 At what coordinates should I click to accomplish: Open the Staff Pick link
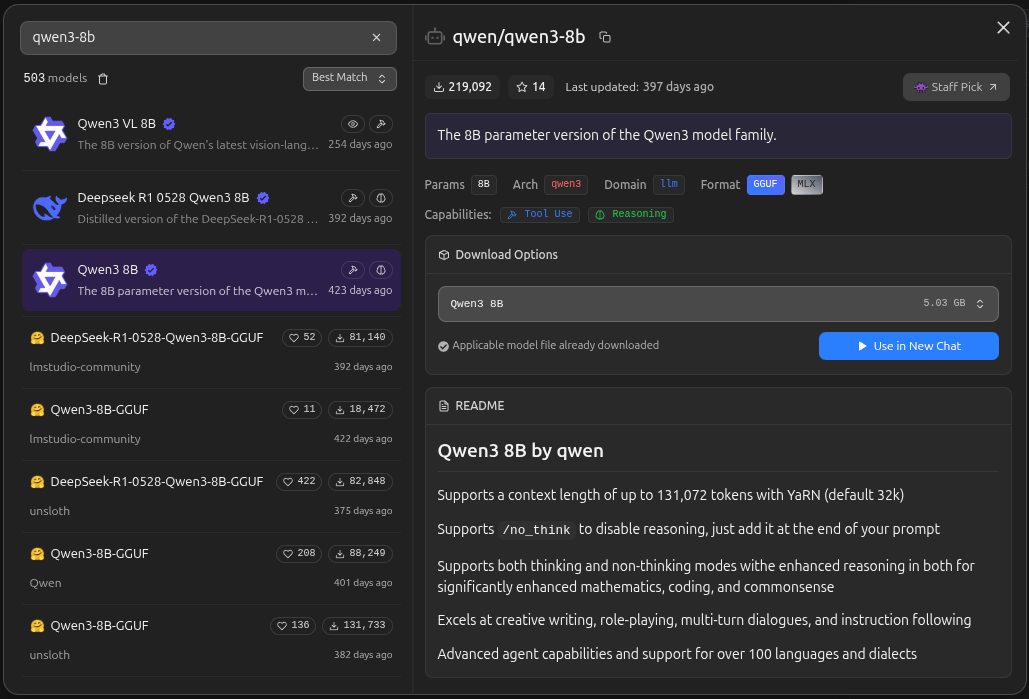coord(956,87)
